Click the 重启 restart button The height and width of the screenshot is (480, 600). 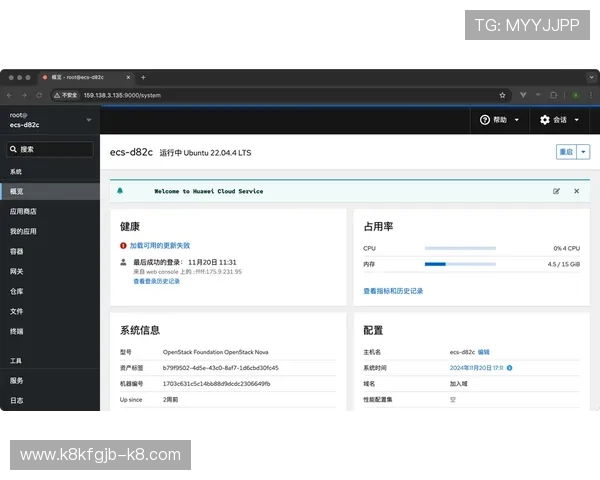[x=566, y=152]
